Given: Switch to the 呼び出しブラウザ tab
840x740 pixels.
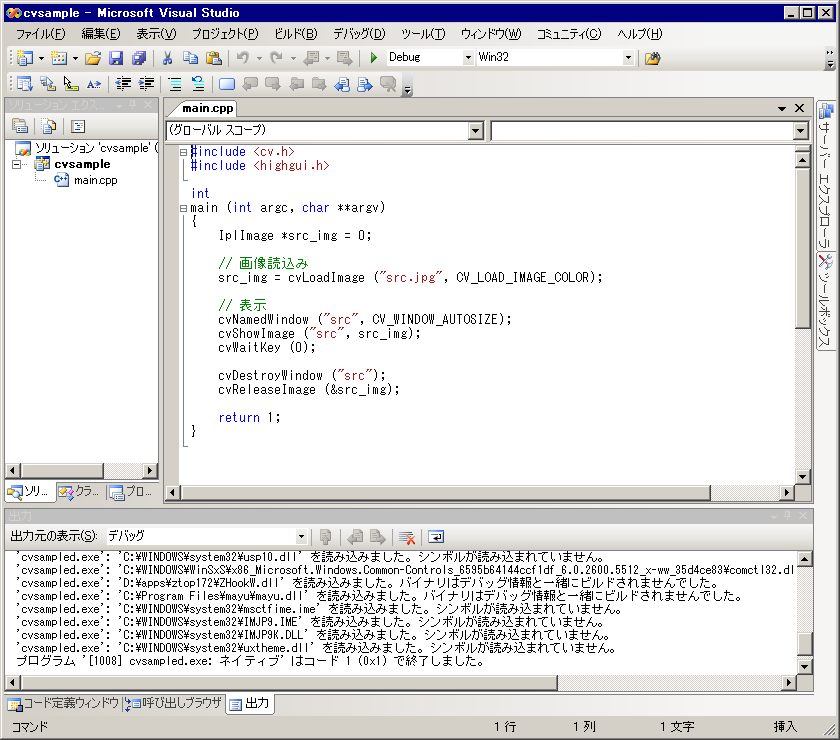Looking at the screenshot, I should pyautogui.click(x=174, y=703).
